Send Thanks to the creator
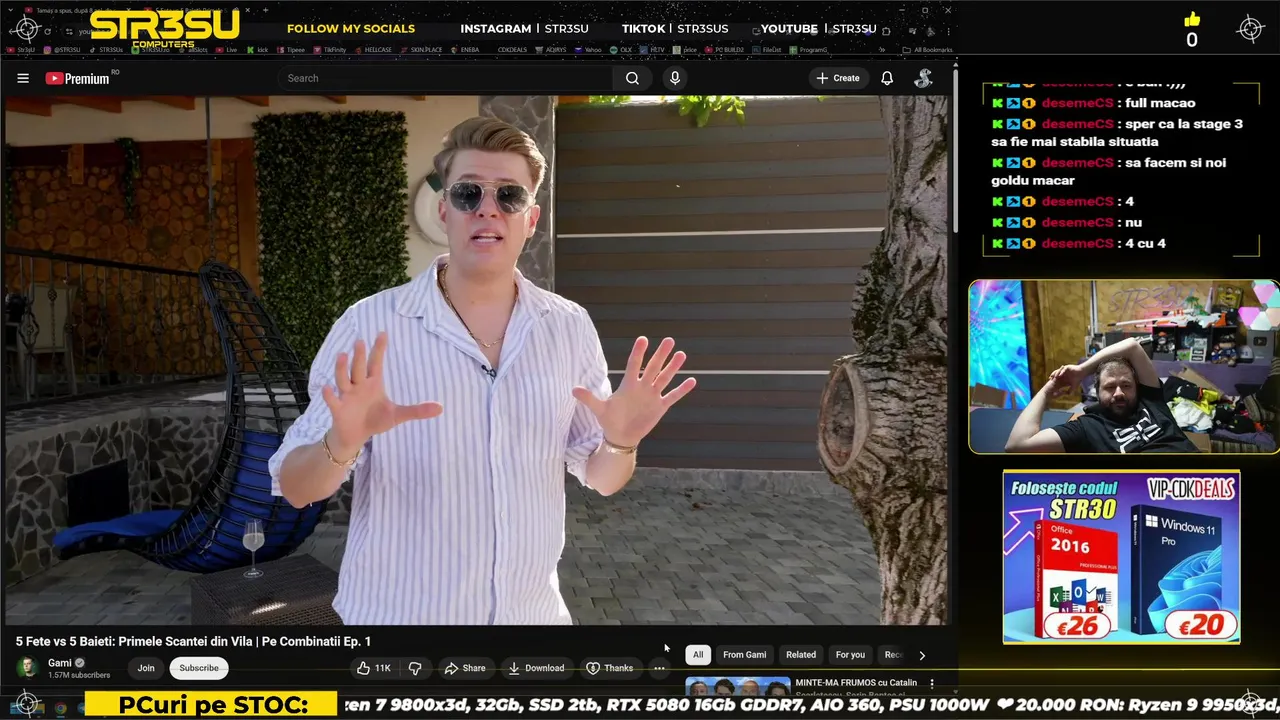This screenshot has height=720, width=1280. pos(610,668)
